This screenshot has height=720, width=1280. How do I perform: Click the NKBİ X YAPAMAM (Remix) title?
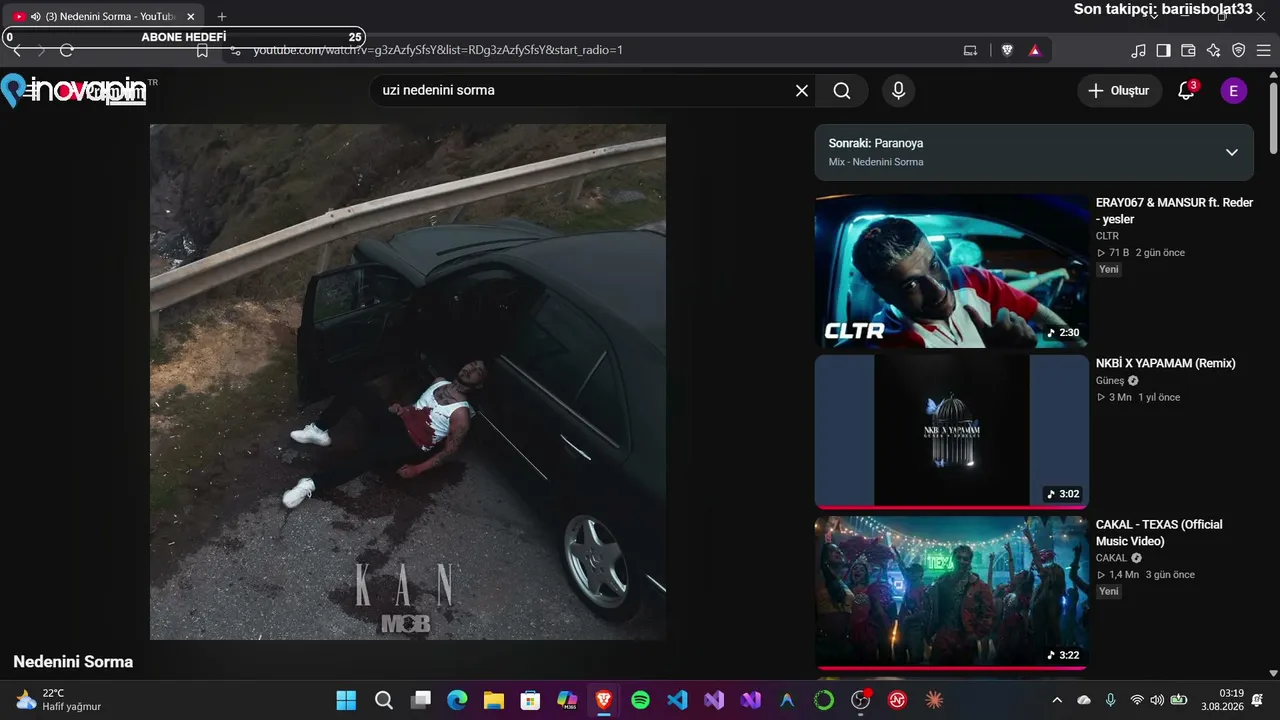tap(1166, 363)
